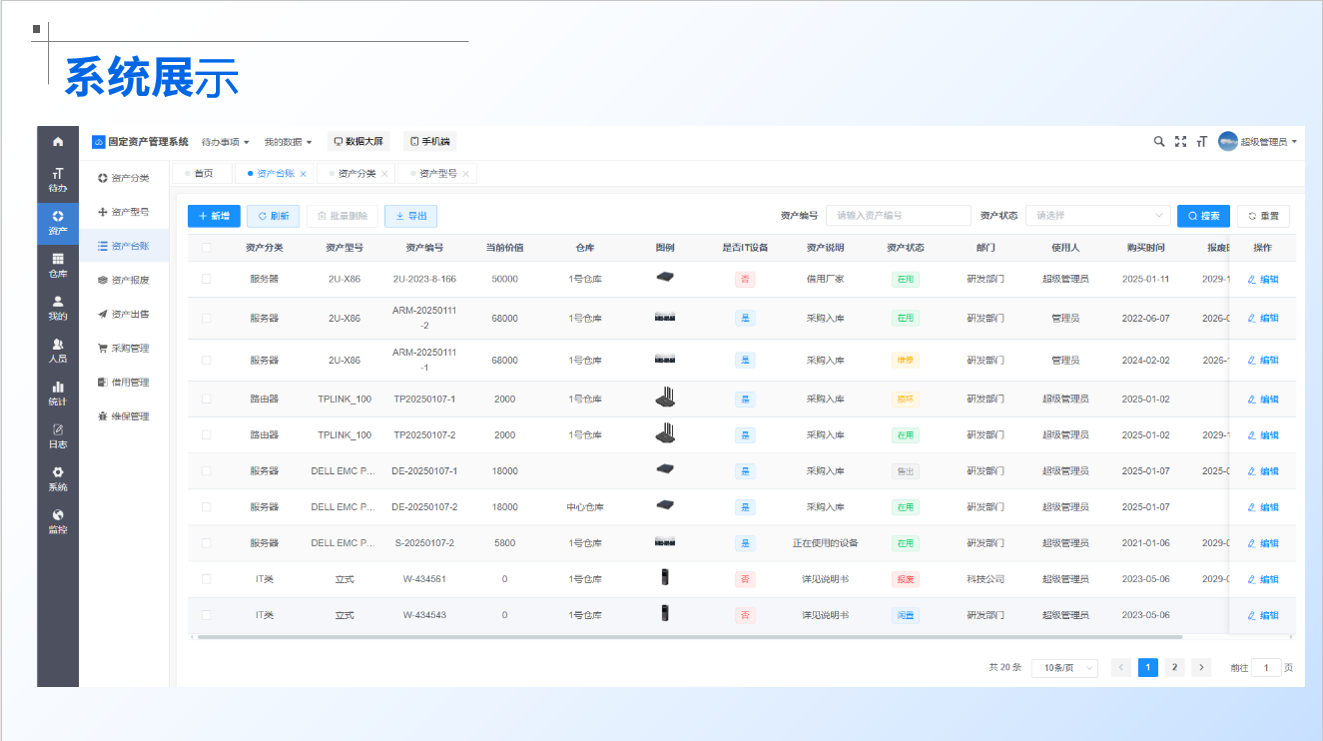The width and height of the screenshot is (1323, 741).
Task: Open 资产型号 in the submenu
Action: [124, 212]
